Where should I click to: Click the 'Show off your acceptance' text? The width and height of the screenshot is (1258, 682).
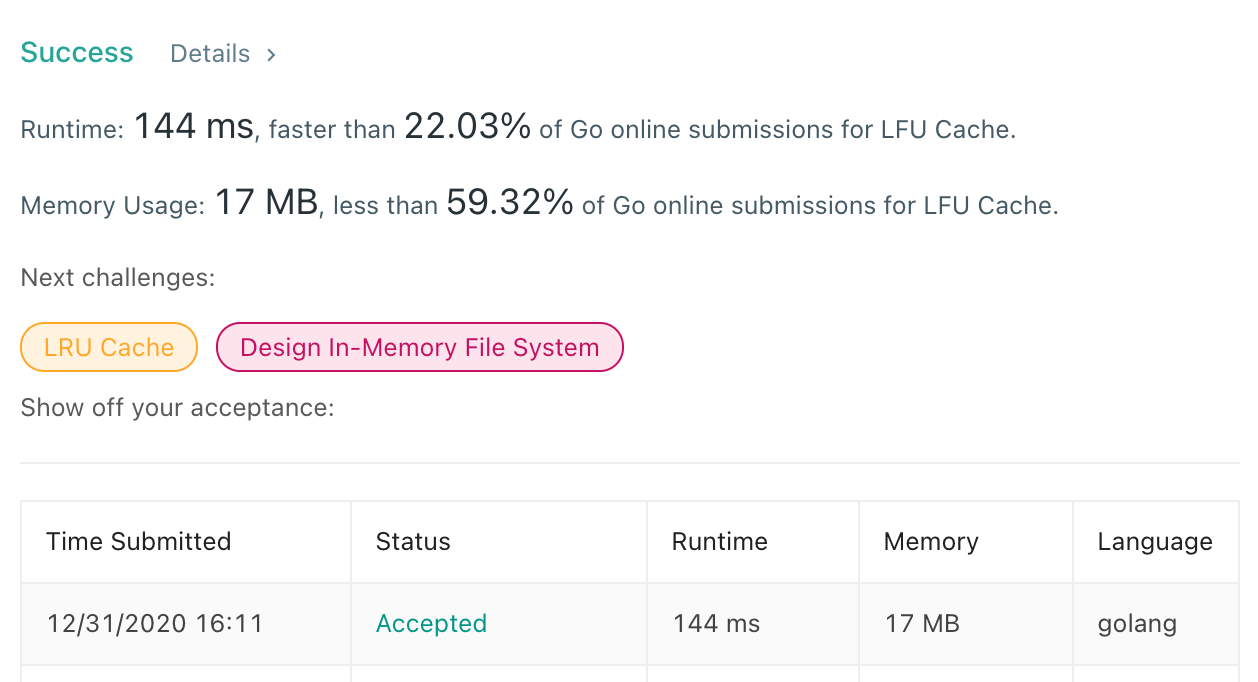pos(177,408)
